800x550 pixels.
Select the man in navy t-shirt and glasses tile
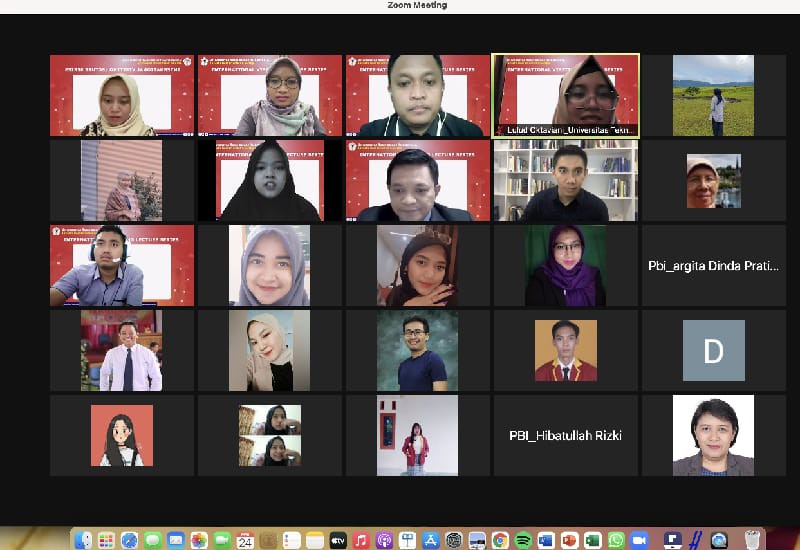(417, 351)
